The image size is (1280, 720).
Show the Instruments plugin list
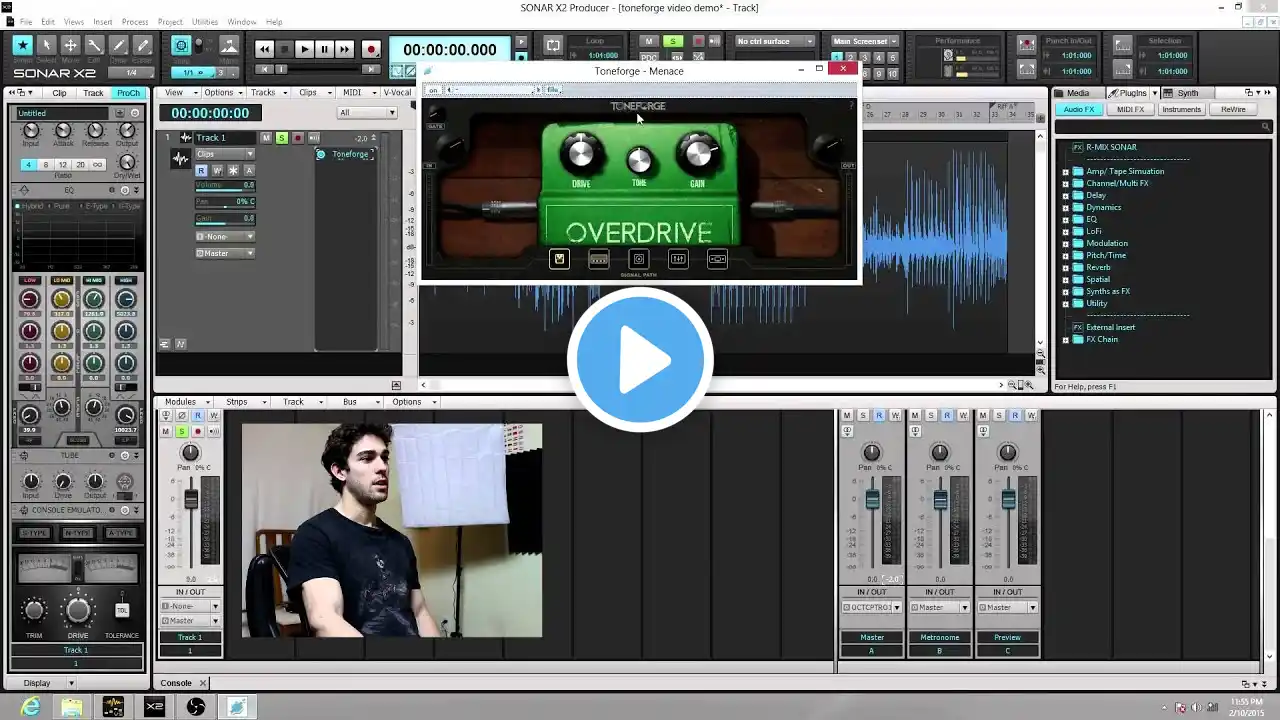[1181, 109]
